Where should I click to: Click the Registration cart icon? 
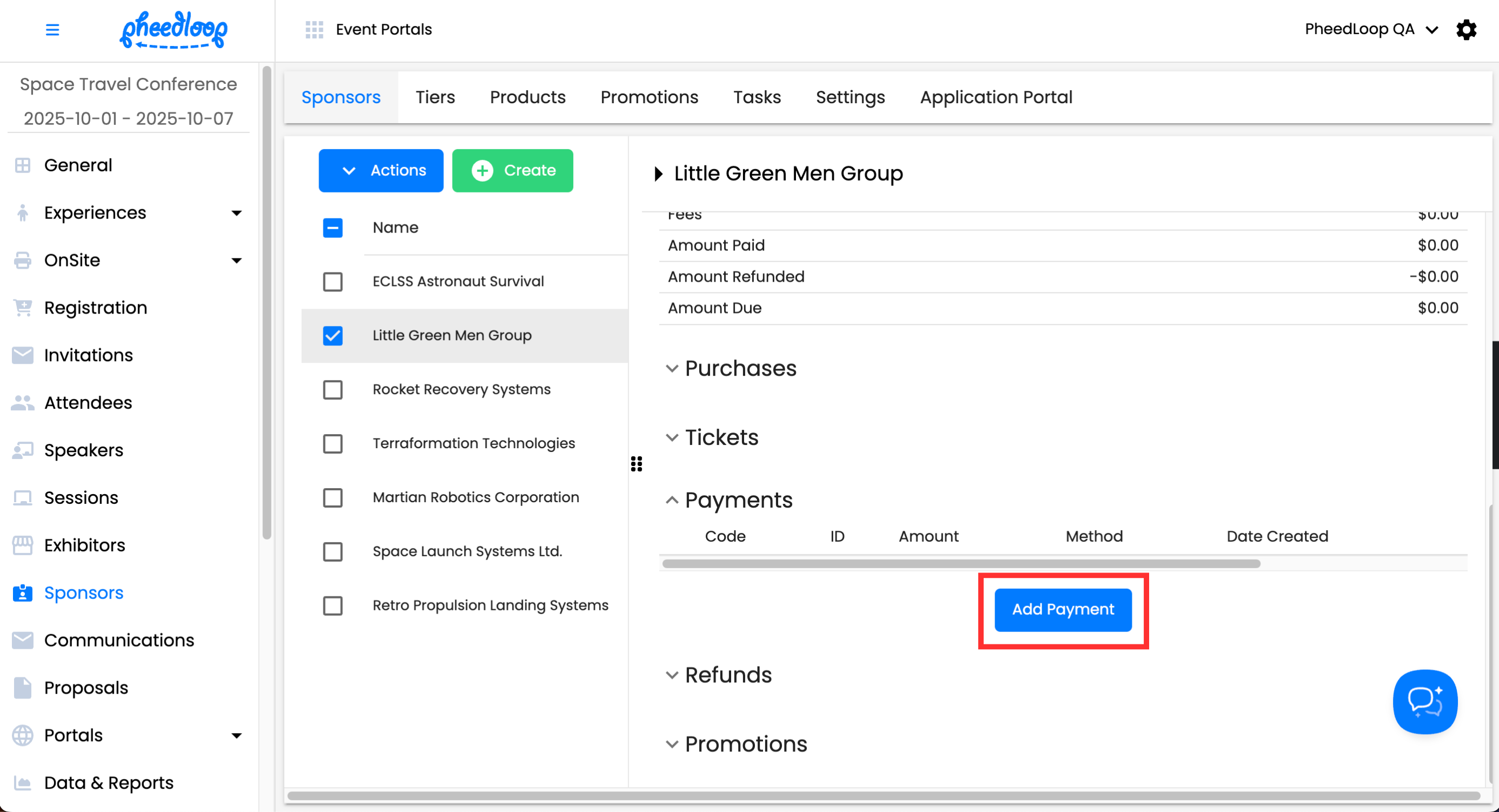click(22, 308)
